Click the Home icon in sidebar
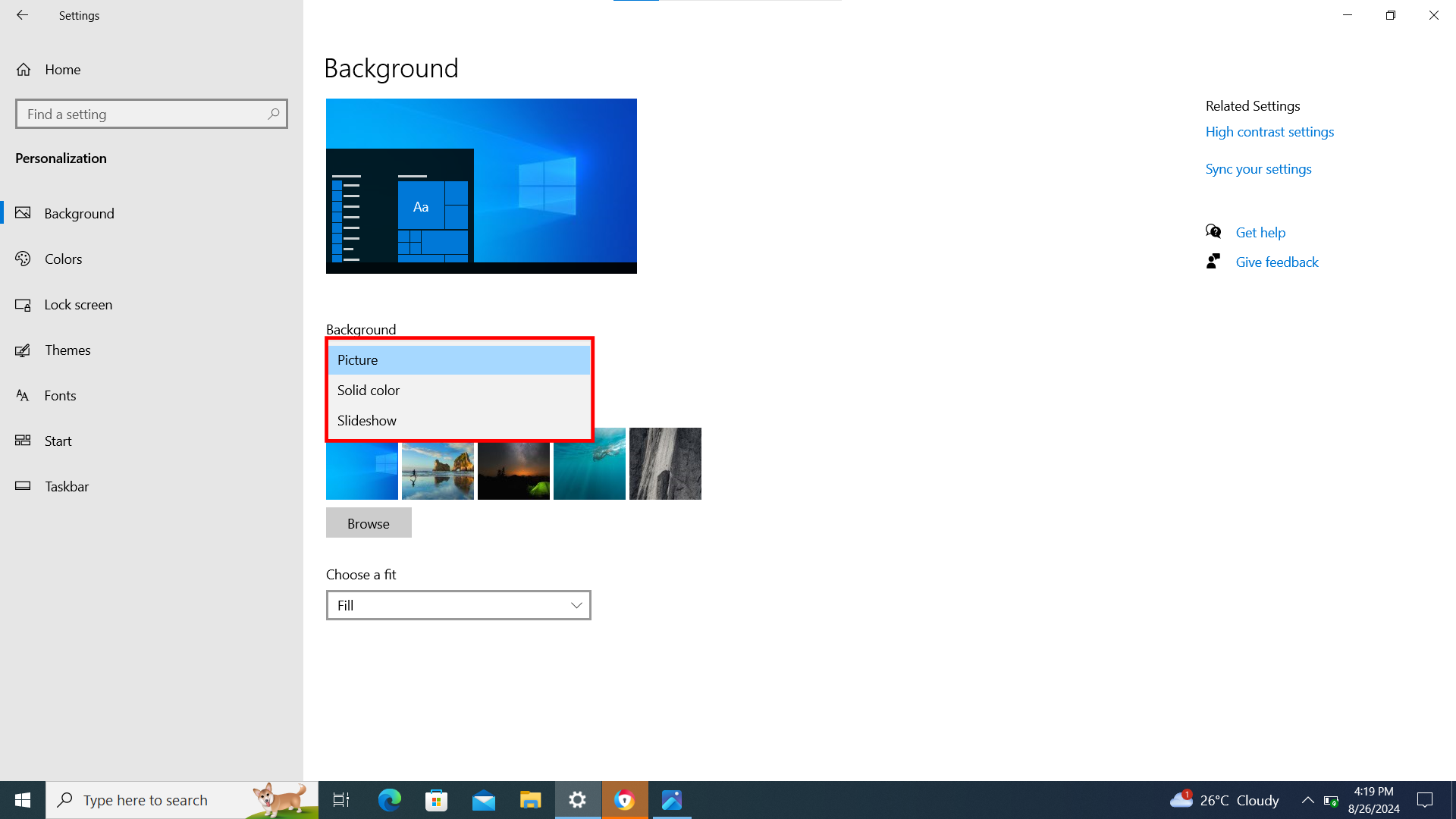Viewport: 1456px width, 819px height. click(24, 70)
